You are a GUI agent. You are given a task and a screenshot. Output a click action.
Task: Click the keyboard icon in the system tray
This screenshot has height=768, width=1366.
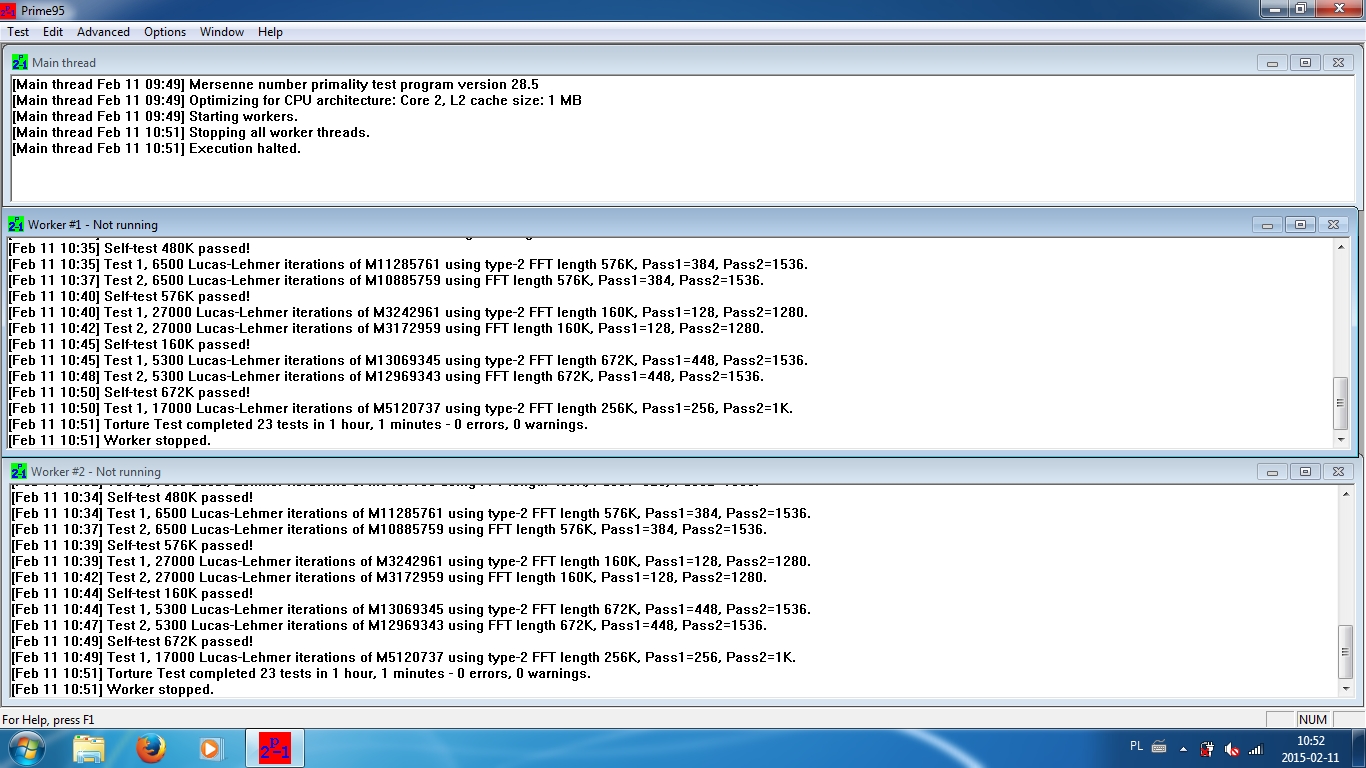(x=1160, y=747)
